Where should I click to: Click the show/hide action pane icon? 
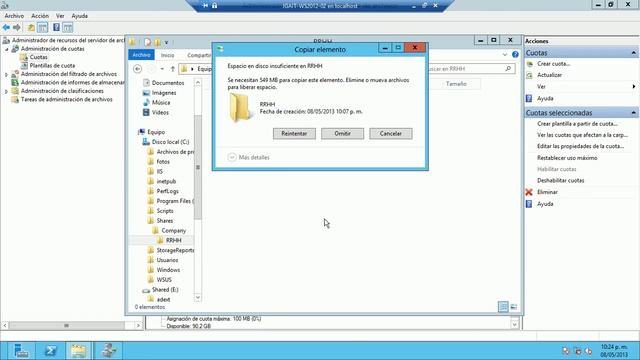[x=68, y=28]
